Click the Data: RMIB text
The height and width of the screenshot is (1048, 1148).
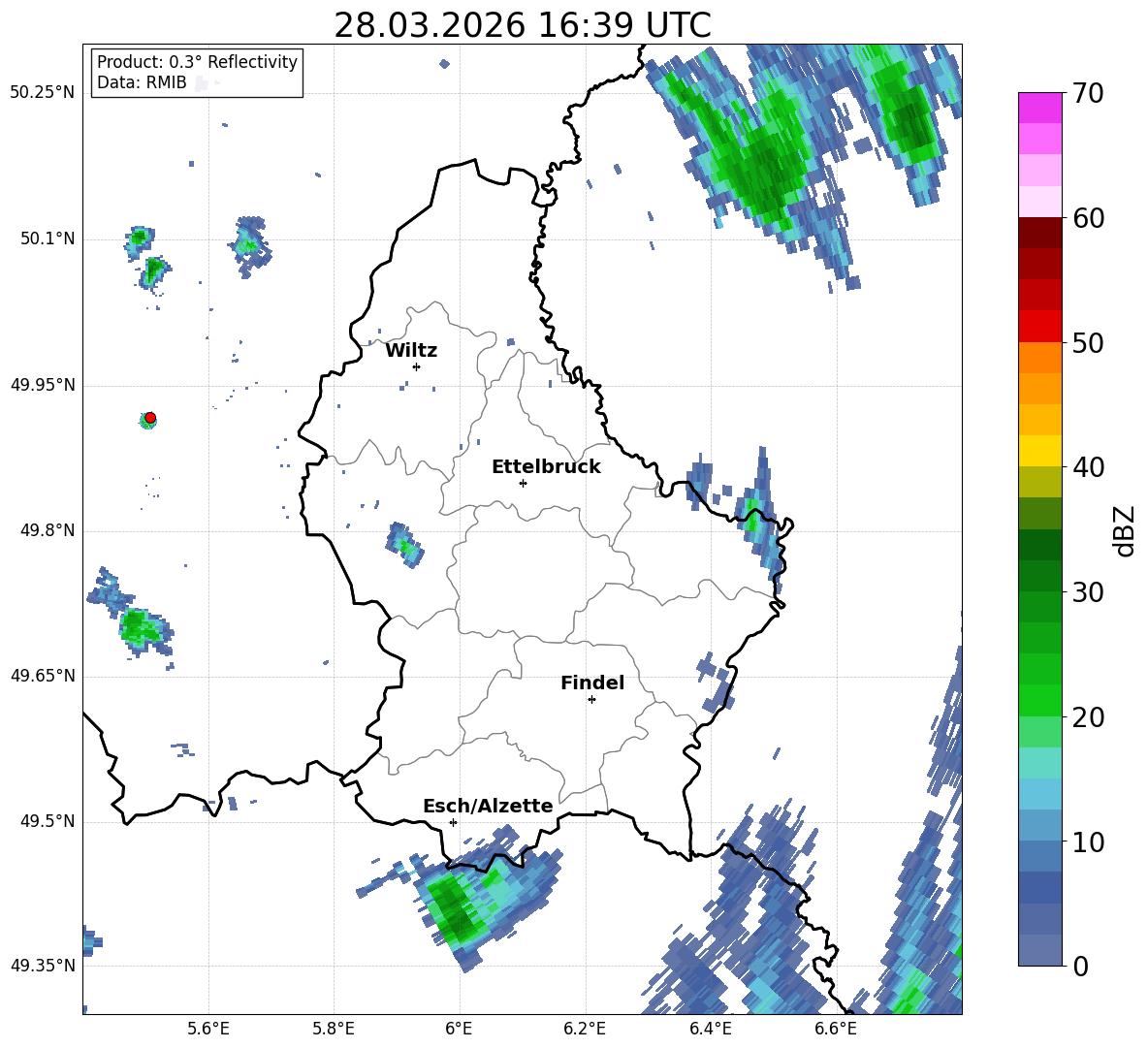click(142, 82)
